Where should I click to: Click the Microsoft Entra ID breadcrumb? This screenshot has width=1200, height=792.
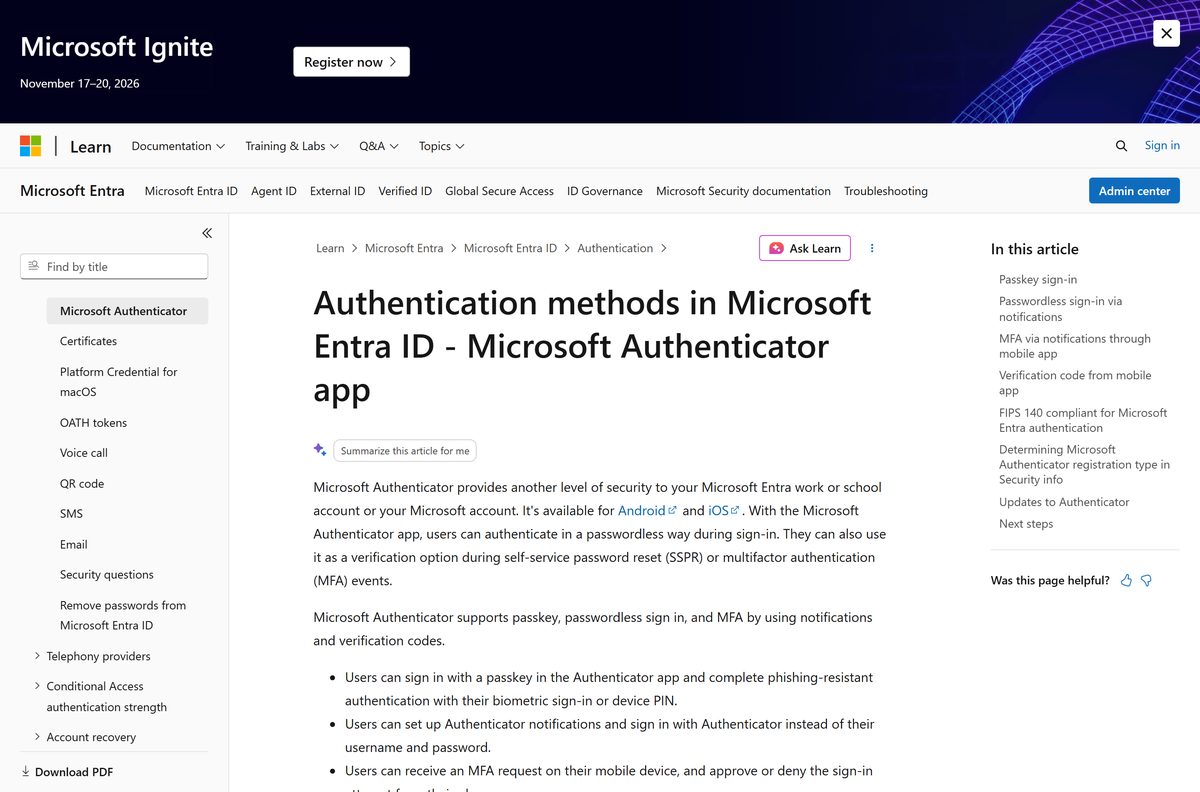pyautogui.click(x=510, y=248)
